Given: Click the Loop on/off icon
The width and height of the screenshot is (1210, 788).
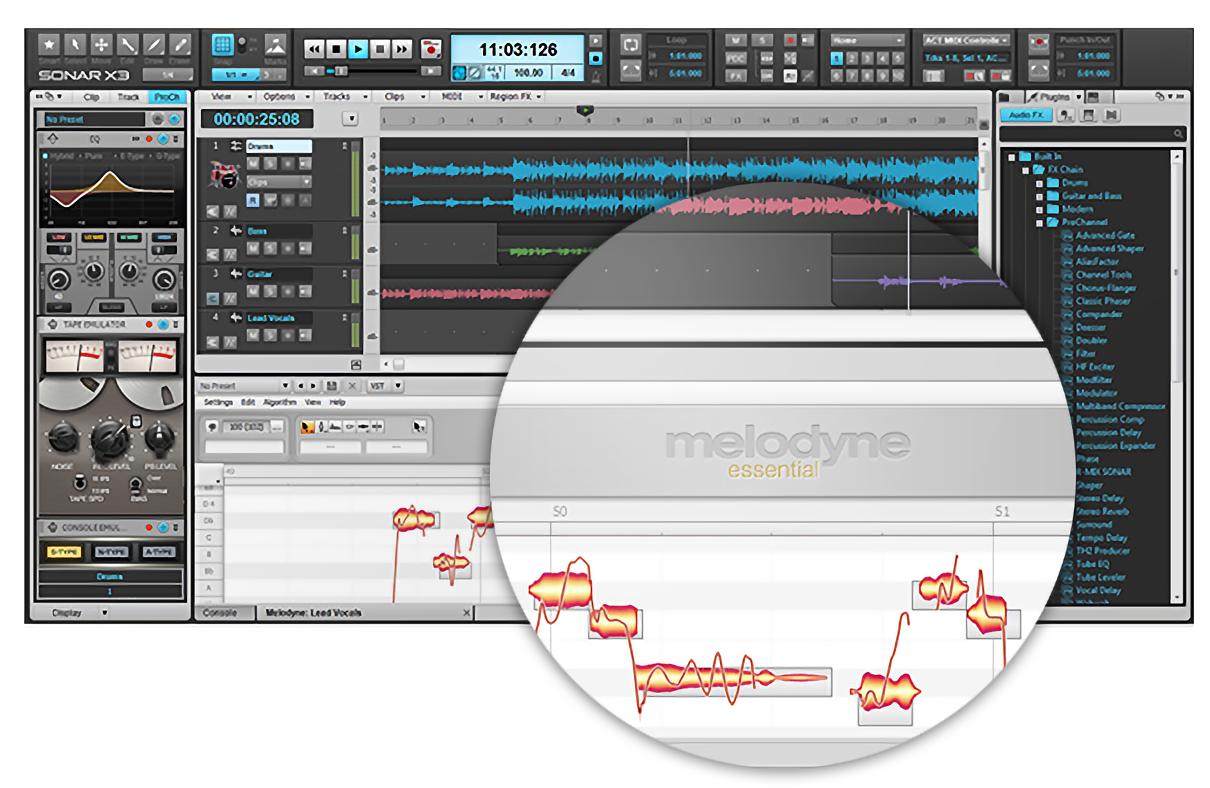Looking at the screenshot, I should click(x=631, y=45).
